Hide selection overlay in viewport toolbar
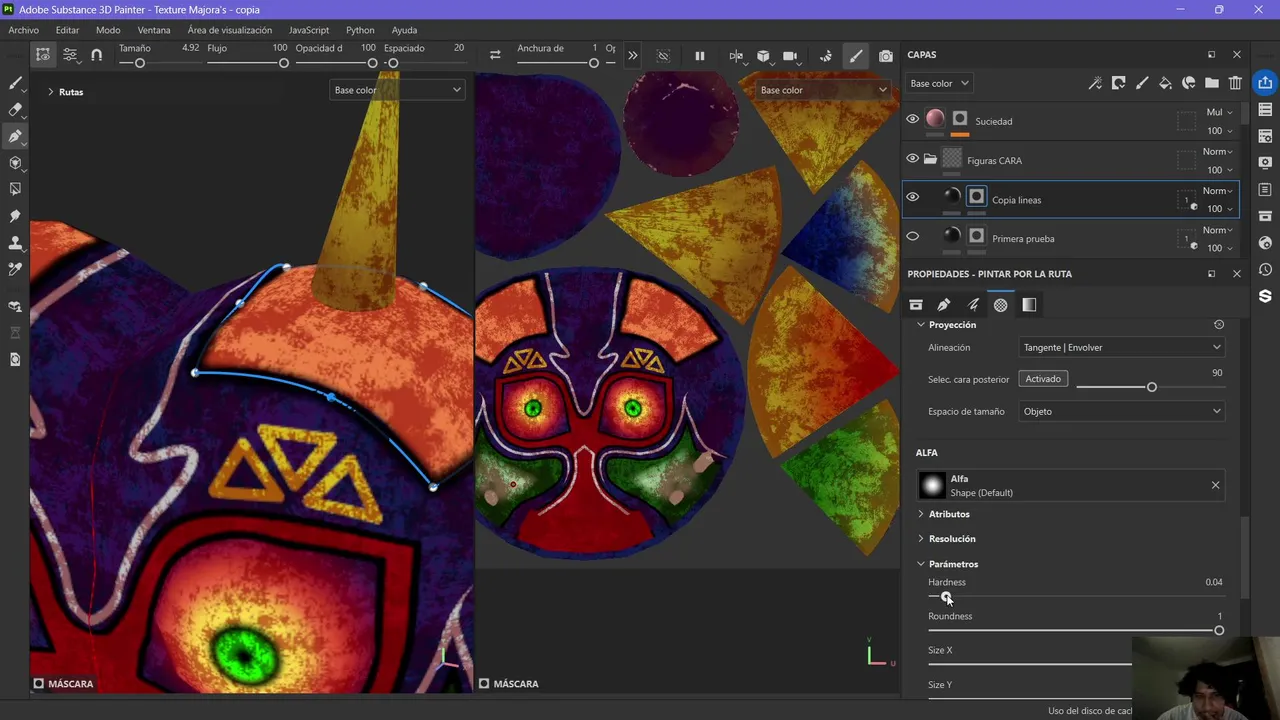 [663, 56]
